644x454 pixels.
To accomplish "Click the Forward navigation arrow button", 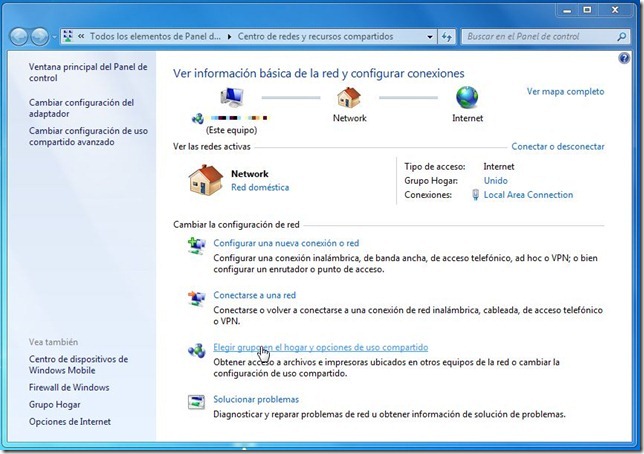I will [x=40, y=37].
